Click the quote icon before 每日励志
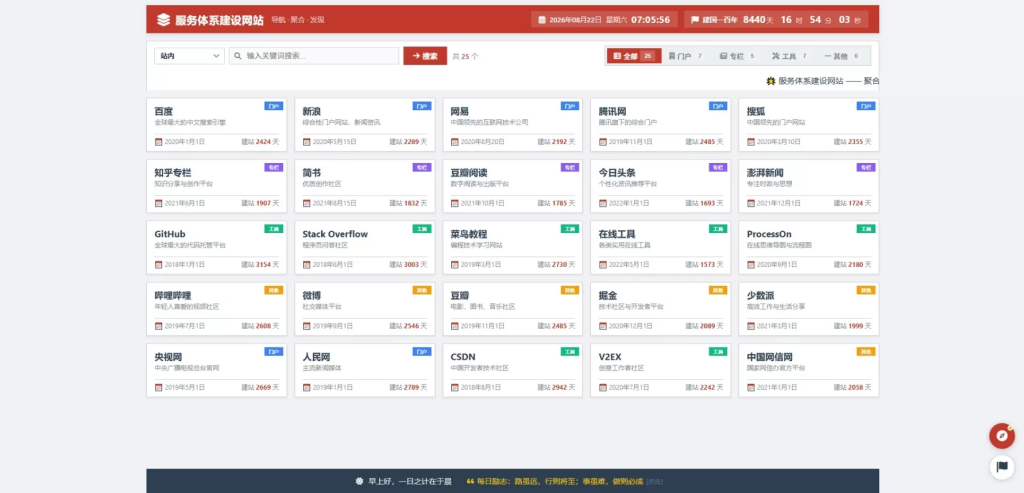Viewport: 1024px width, 493px height. [x=470, y=481]
